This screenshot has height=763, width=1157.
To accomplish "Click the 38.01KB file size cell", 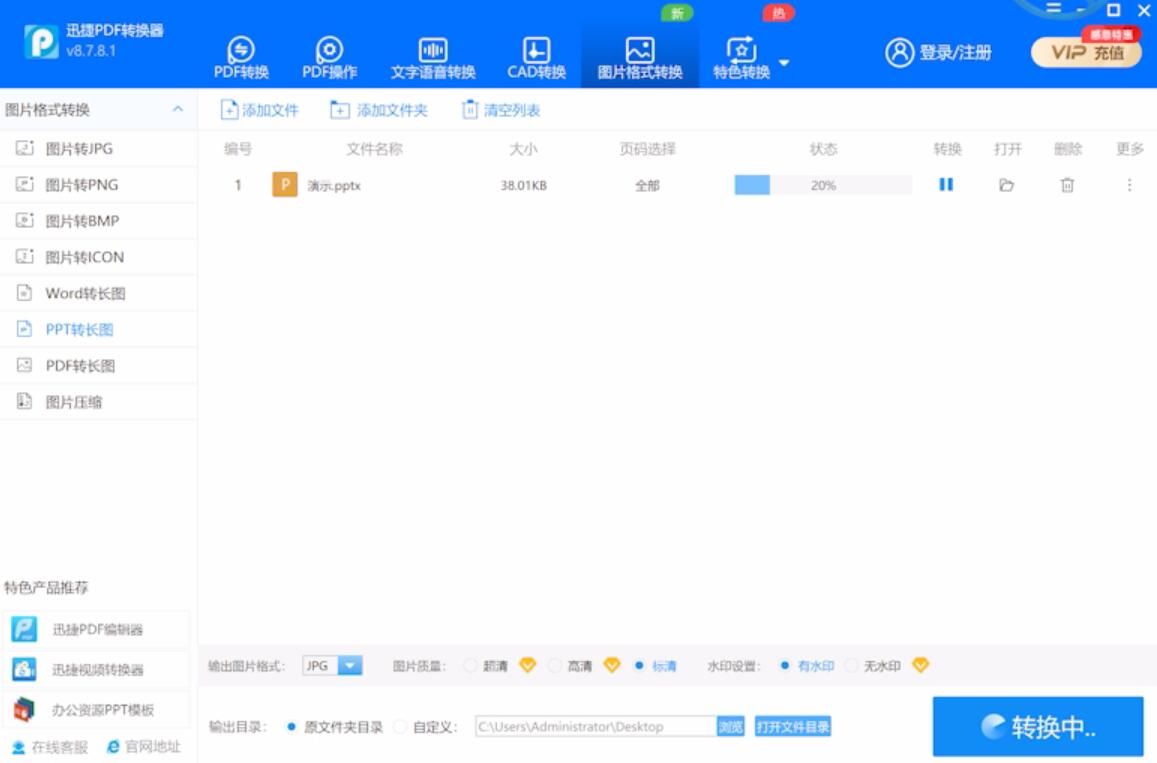I will [x=523, y=186].
